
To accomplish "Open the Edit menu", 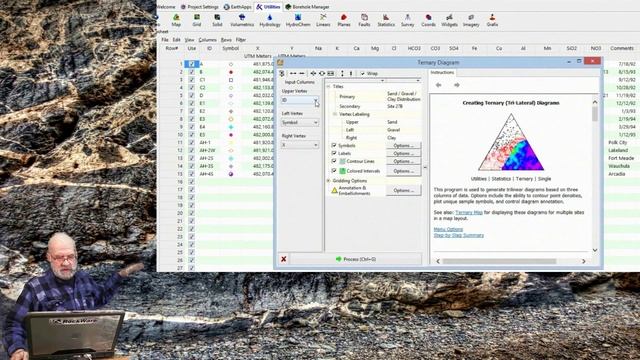I will 176,40.
